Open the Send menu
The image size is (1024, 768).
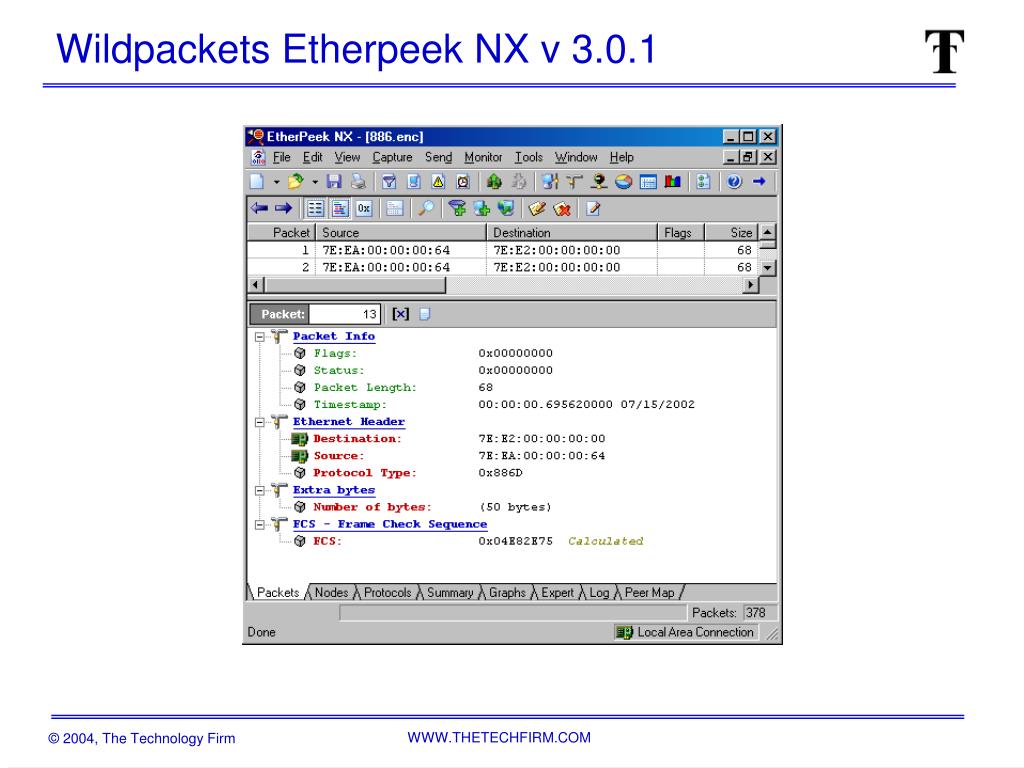[x=438, y=157]
